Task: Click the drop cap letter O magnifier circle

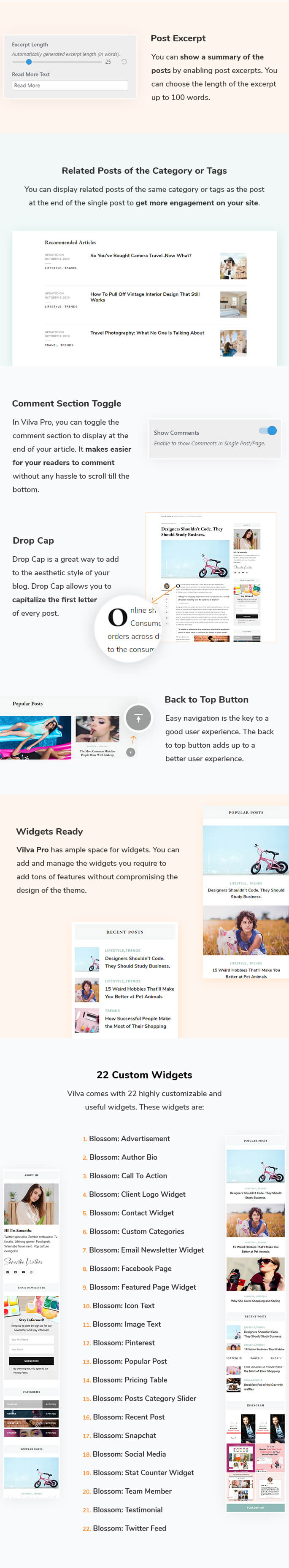Action: (x=128, y=628)
